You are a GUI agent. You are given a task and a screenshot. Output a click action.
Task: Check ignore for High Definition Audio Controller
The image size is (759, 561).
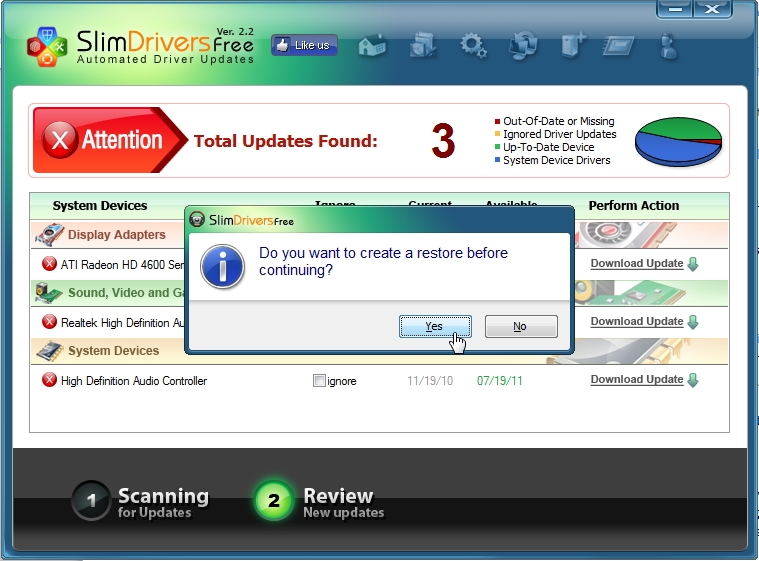point(319,381)
